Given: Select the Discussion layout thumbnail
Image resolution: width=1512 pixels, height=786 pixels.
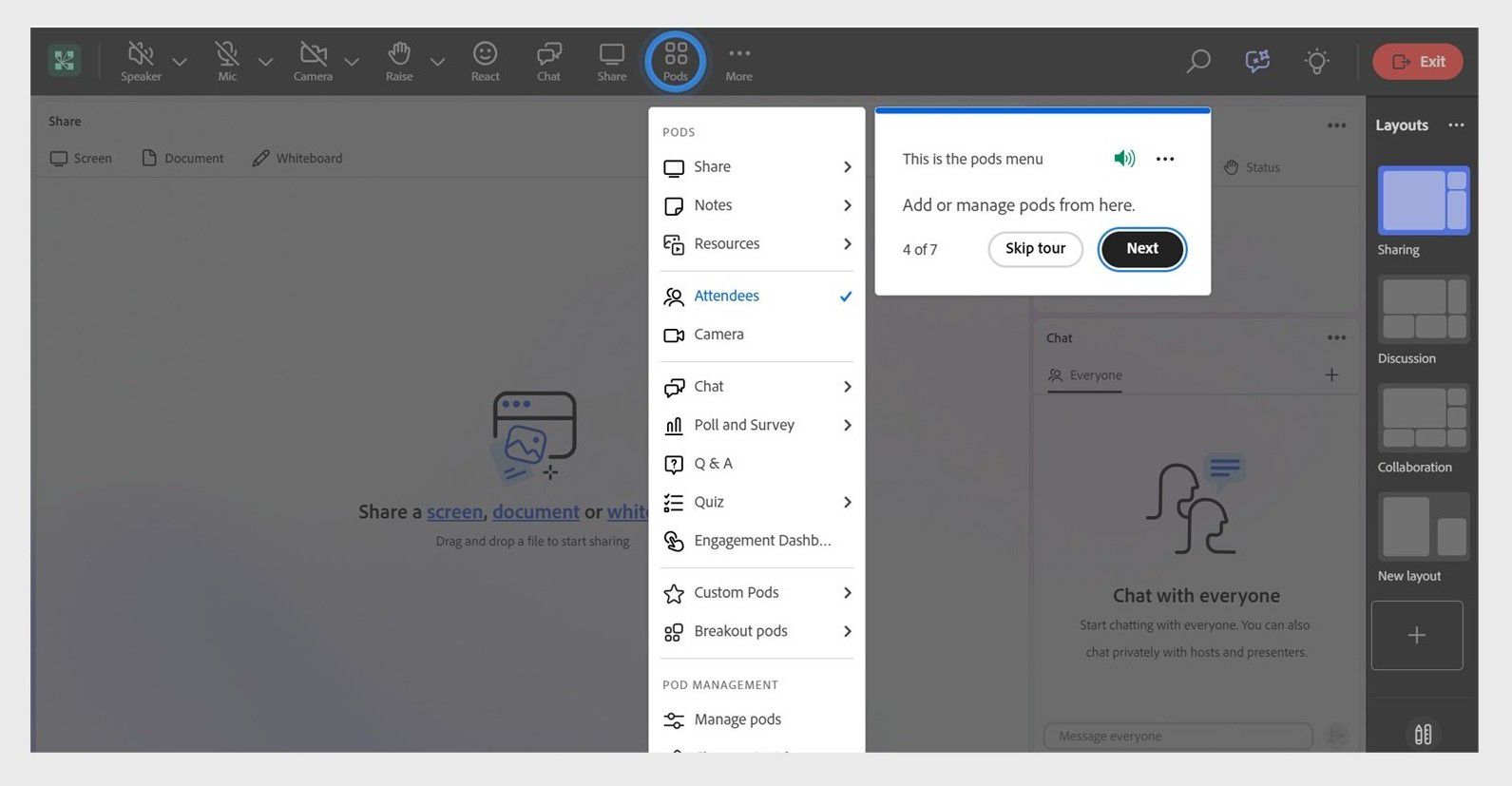Looking at the screenshot, I should point(1424,310).
